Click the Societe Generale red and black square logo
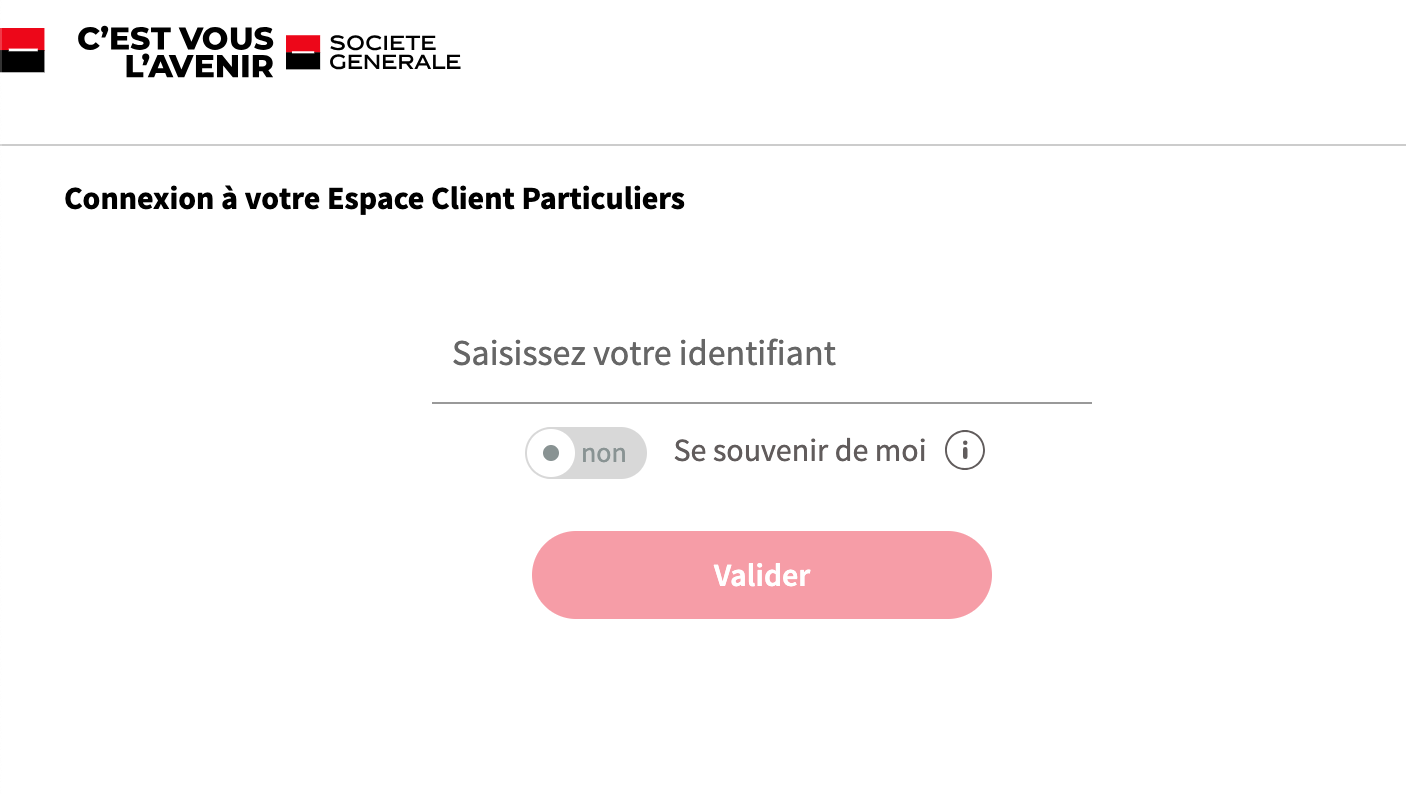The width and height of the screenshot is (1406, 794). click(x=303, y=52)
